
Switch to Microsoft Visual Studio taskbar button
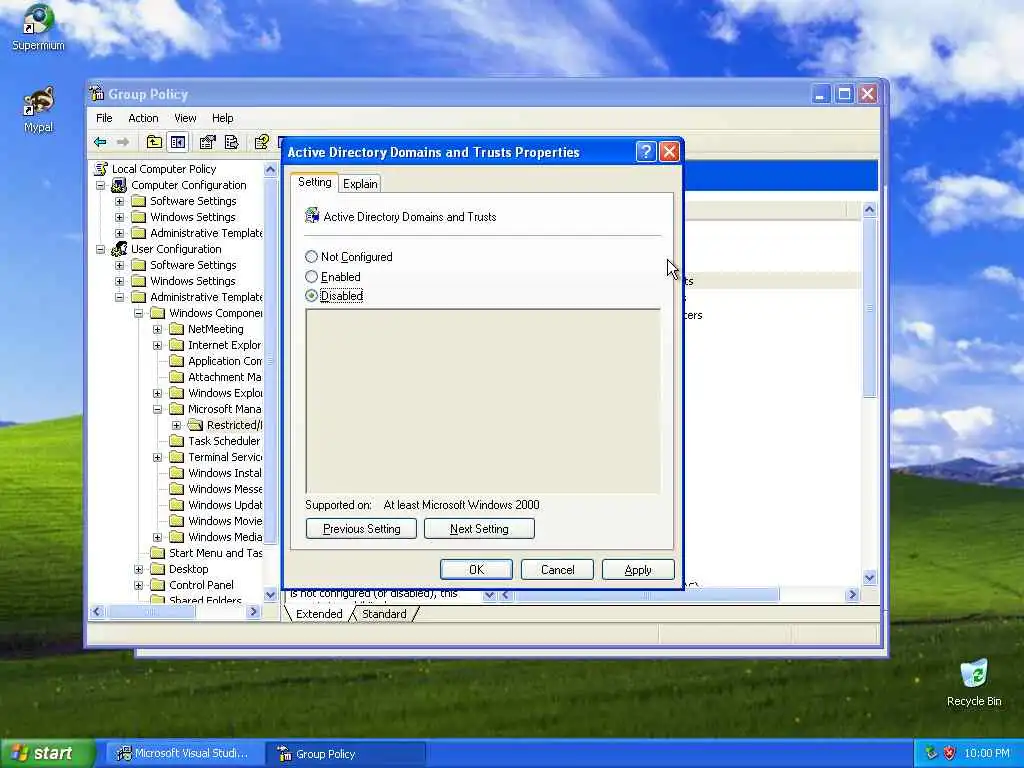(184, 754)
